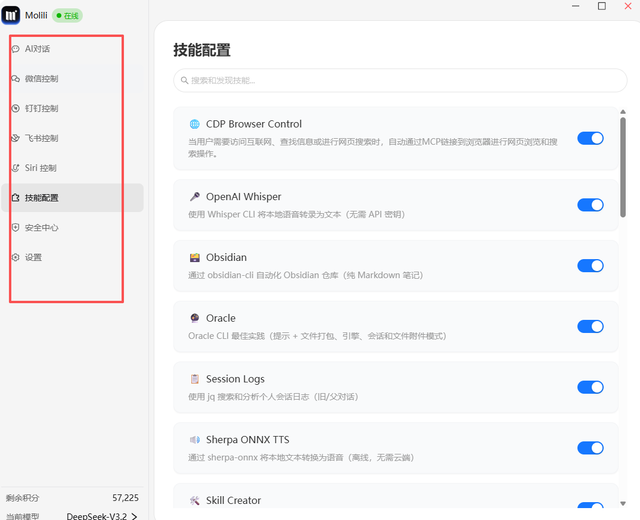The image size is (640, 520).
Task: Click the Oracle skill title
Action: click(x=220, y=318)
